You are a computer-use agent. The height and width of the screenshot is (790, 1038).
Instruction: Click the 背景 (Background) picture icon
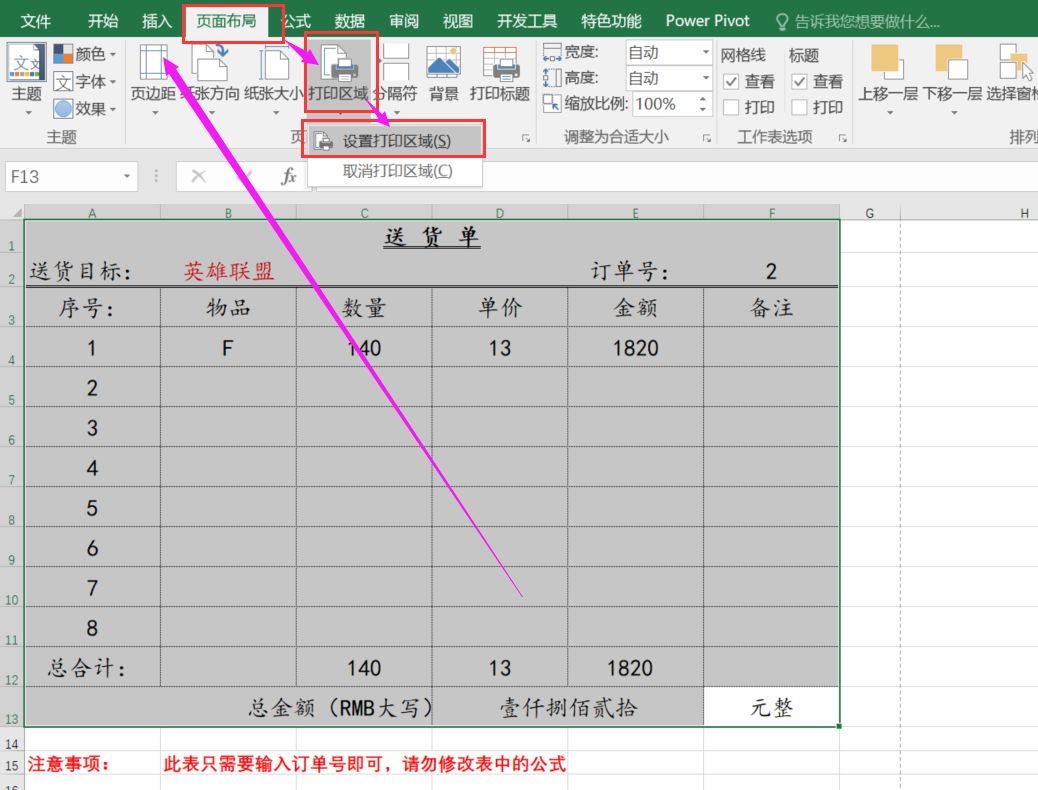[x=443, y=64]
